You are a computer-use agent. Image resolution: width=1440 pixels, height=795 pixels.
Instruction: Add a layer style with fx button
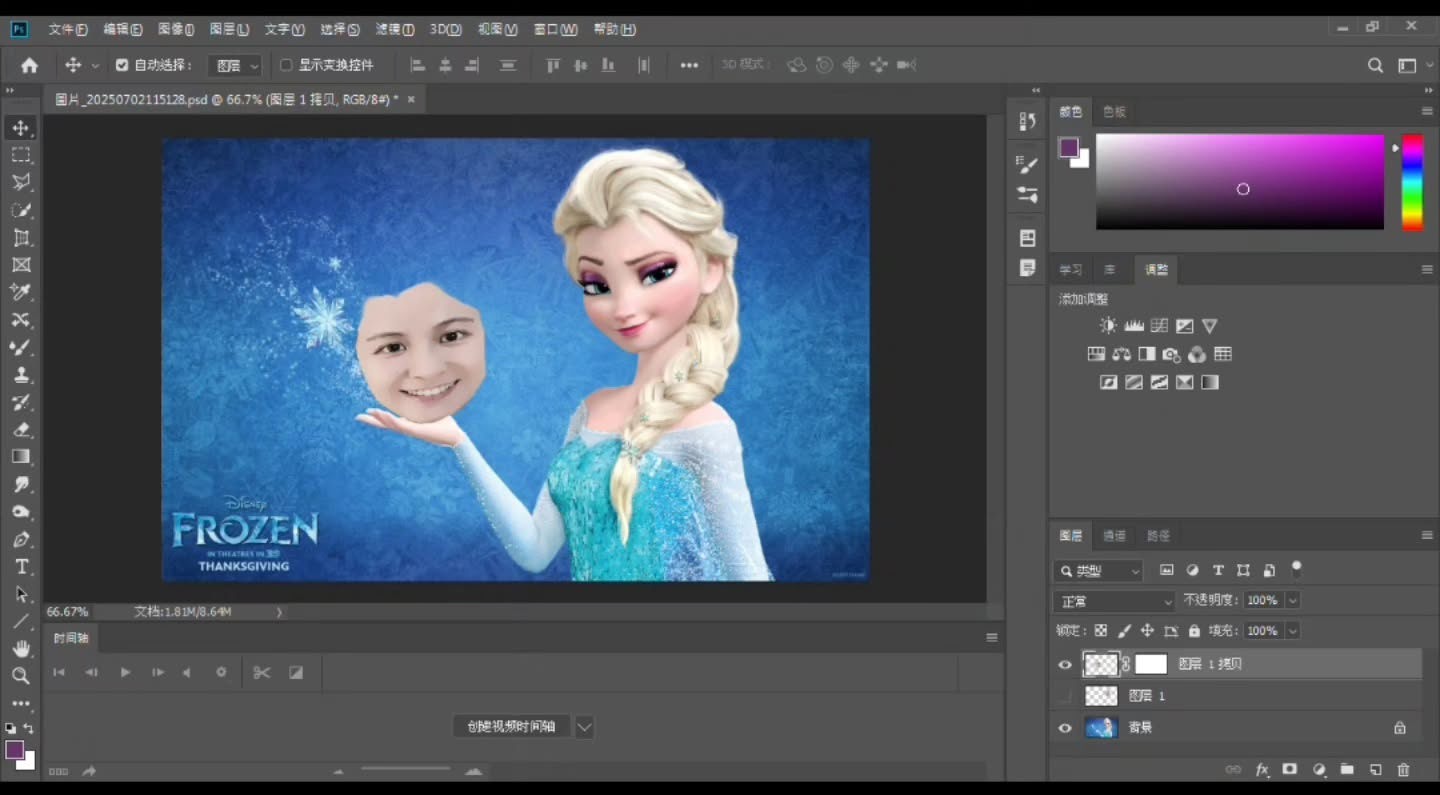[x=1262, y=770]
